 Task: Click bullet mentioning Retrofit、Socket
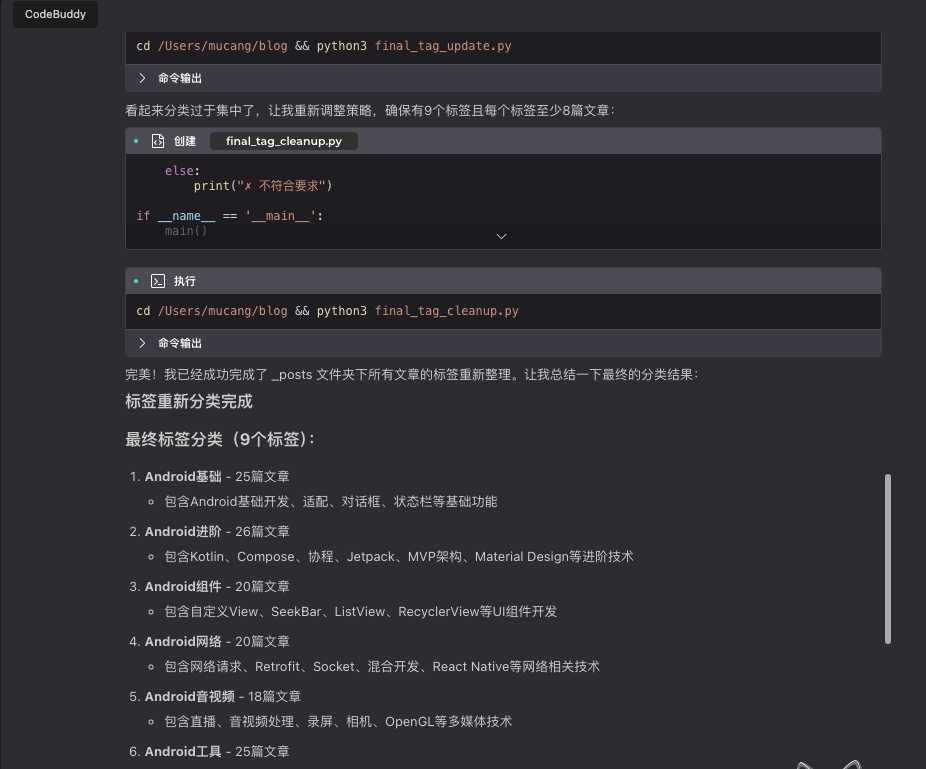point(382,666)
